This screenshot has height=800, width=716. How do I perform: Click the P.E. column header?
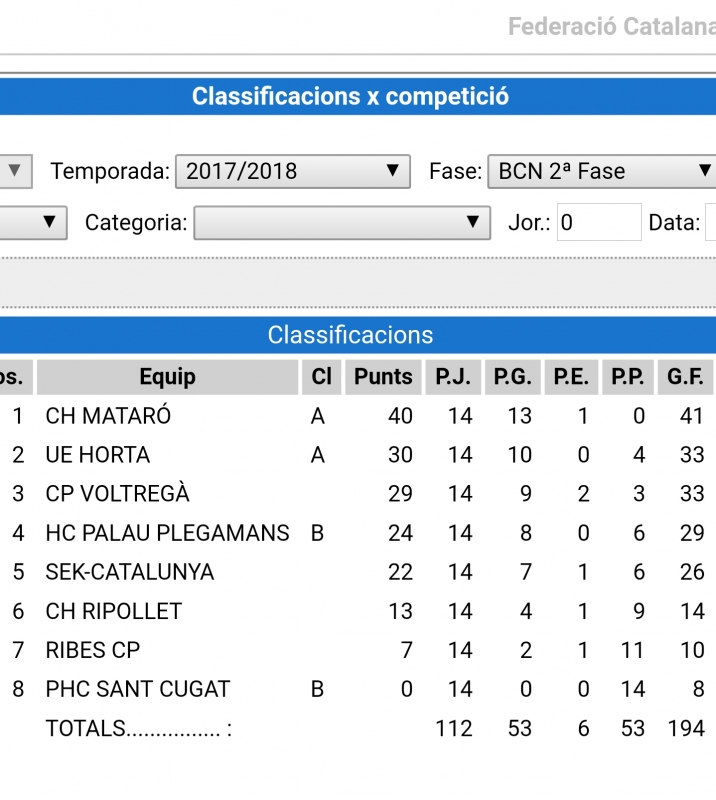(x=571, y=377)
